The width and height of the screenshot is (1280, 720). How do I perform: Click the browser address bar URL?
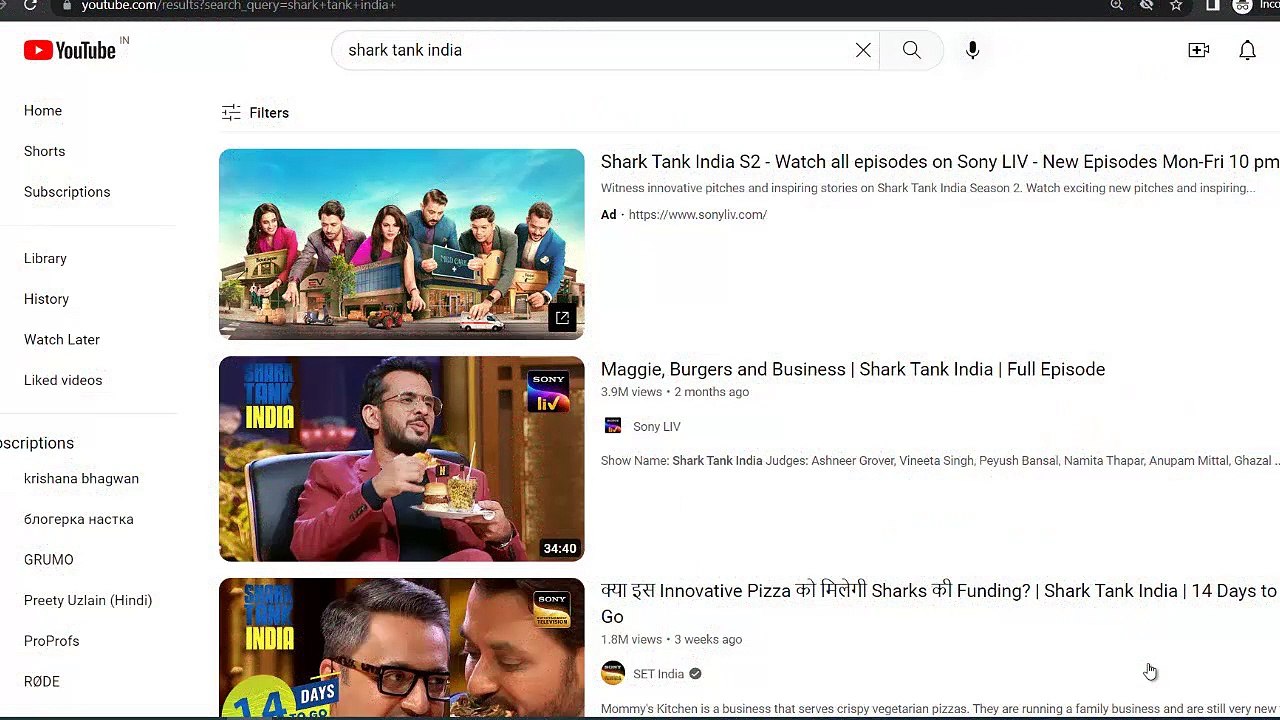238,5
